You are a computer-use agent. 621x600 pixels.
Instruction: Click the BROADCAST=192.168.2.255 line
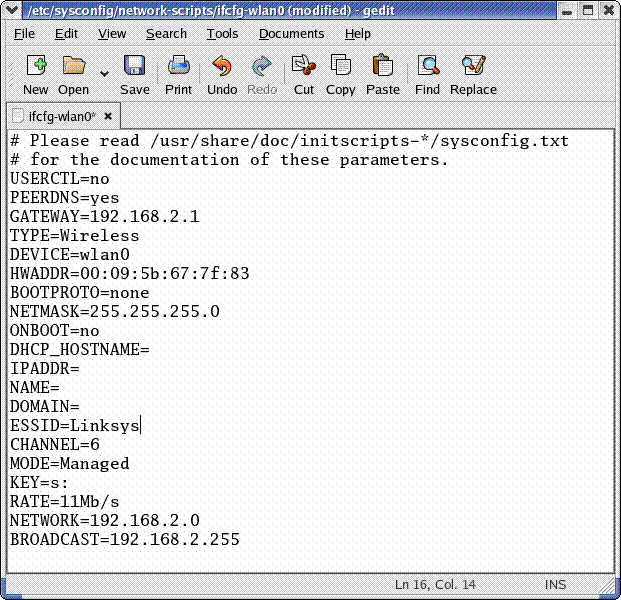[x=125, y=540]
